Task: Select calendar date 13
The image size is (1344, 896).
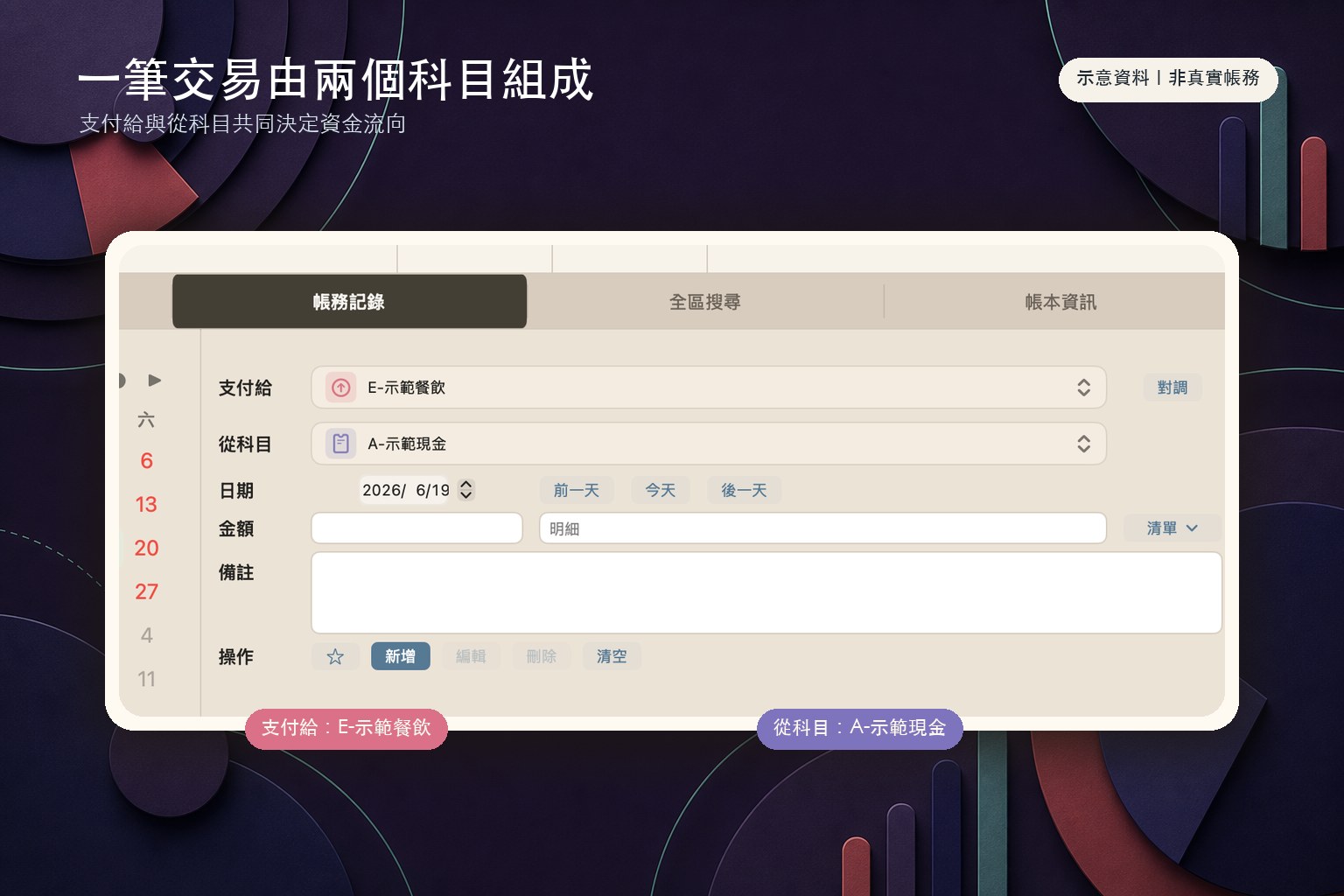Action: (x=146, y=505)
